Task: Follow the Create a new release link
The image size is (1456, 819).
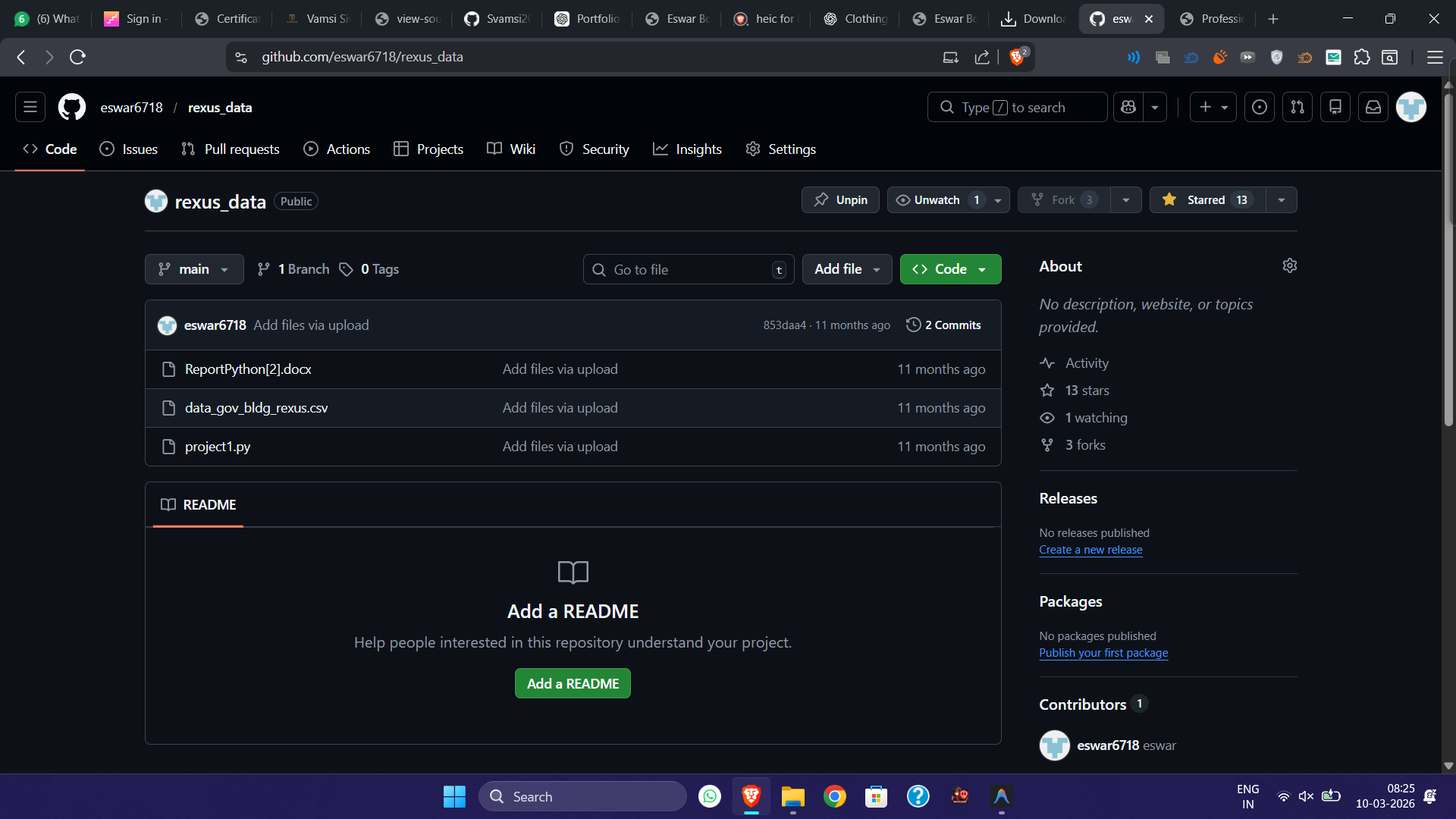Action: pos(1090,550)
